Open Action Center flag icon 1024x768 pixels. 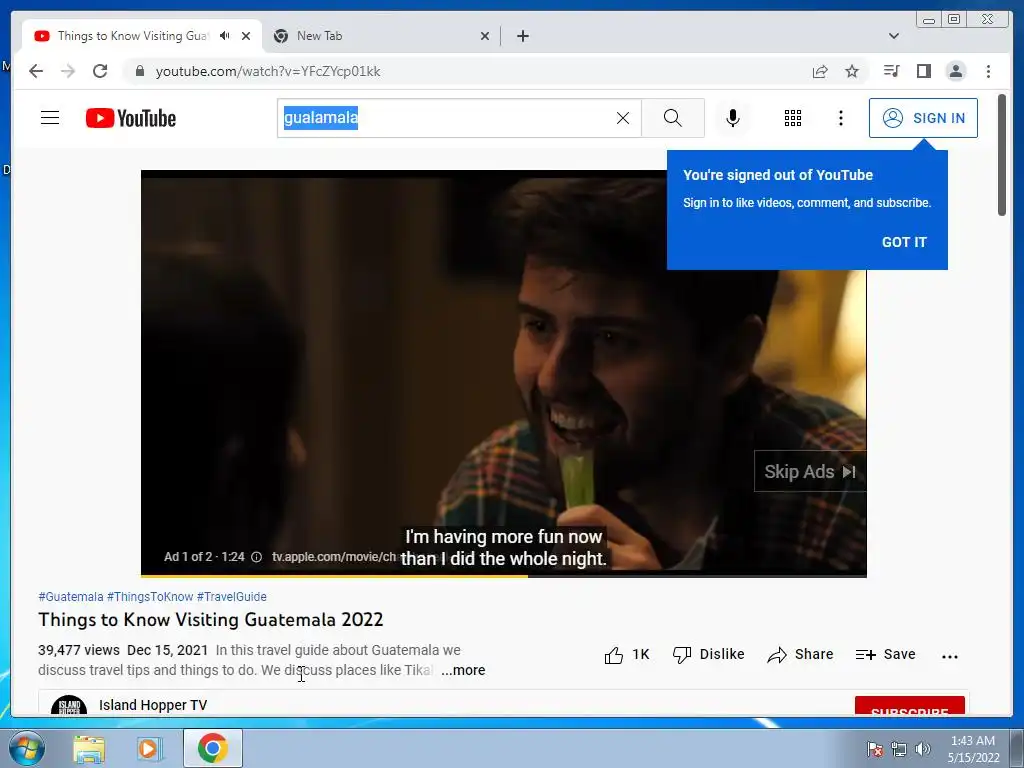click(874, 749)
